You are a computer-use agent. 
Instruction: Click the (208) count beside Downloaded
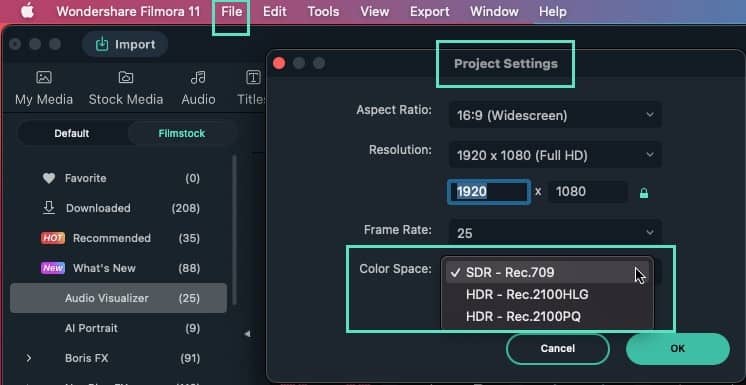pyautogui.click(x=186, y=208)
